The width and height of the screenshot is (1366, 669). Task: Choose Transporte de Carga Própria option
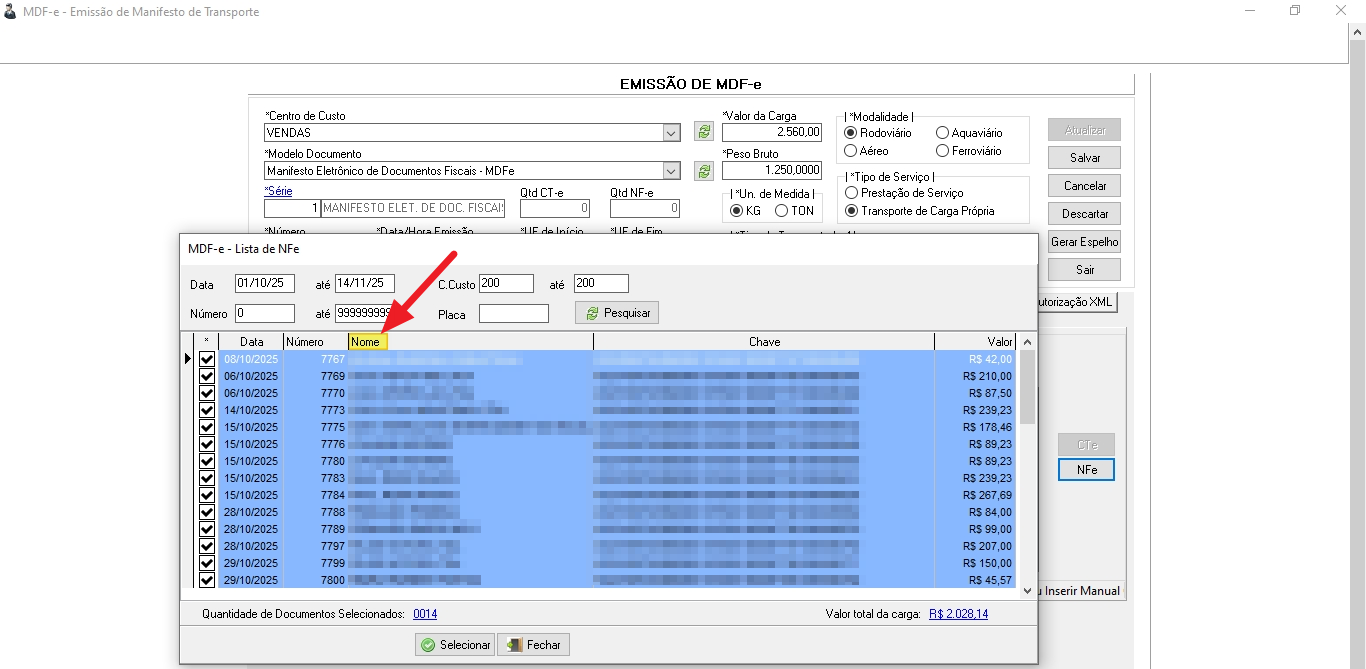coord(851,211)
